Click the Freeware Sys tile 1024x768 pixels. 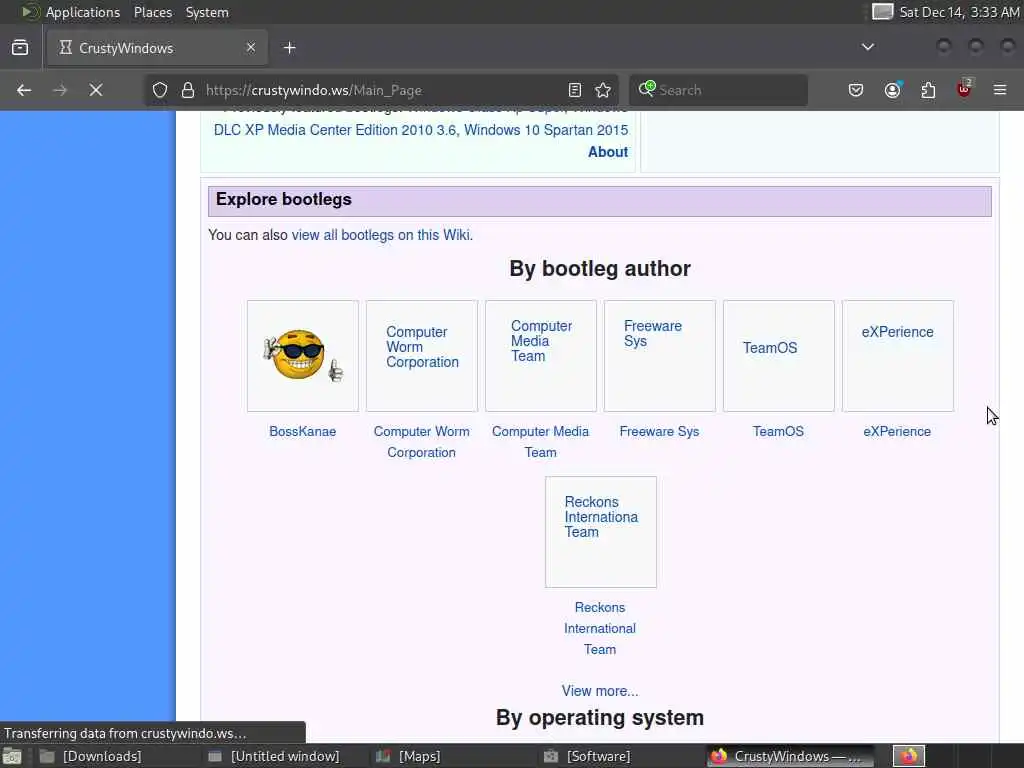tap(660, 356)
